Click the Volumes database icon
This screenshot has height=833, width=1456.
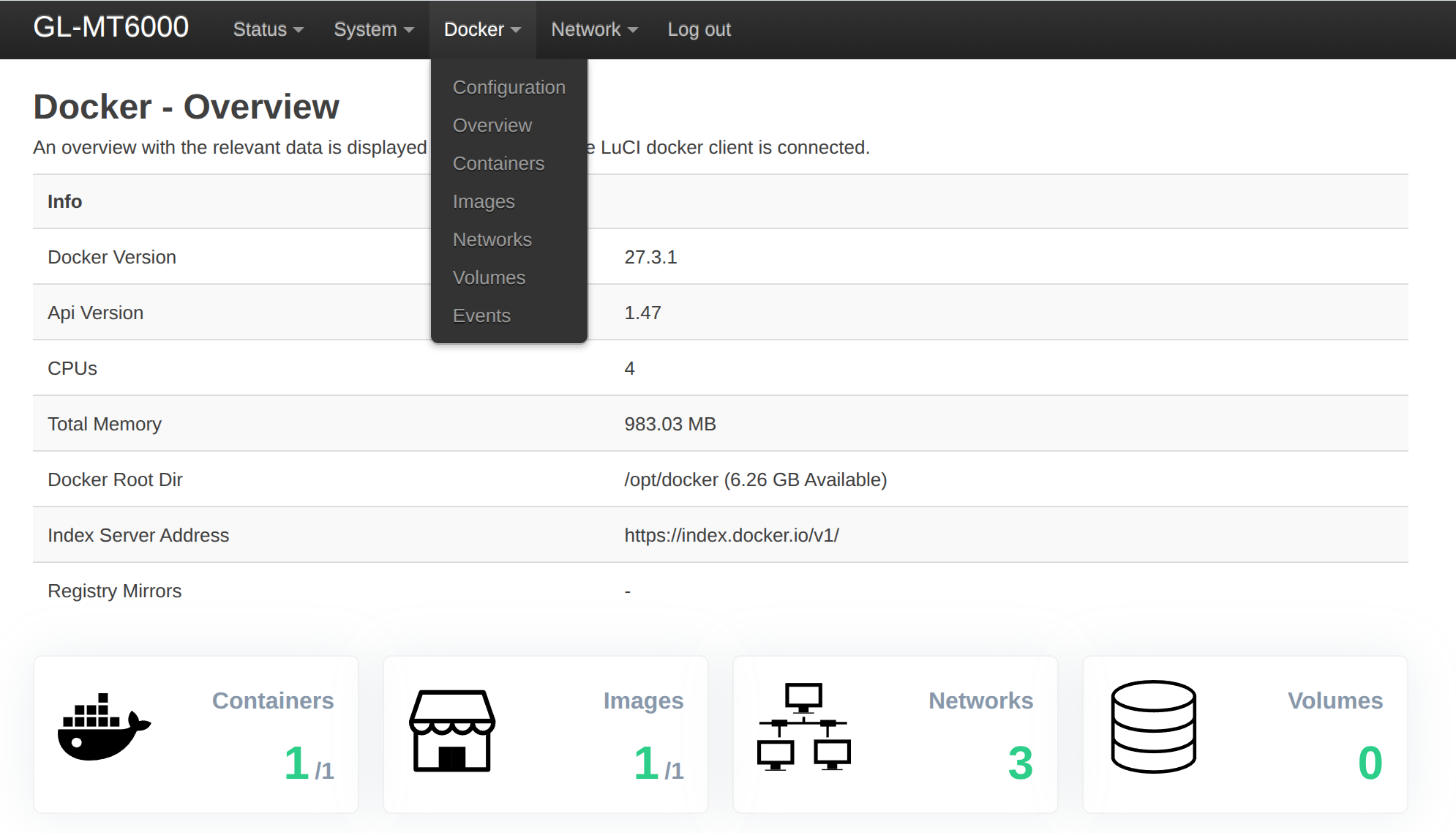1153,727
